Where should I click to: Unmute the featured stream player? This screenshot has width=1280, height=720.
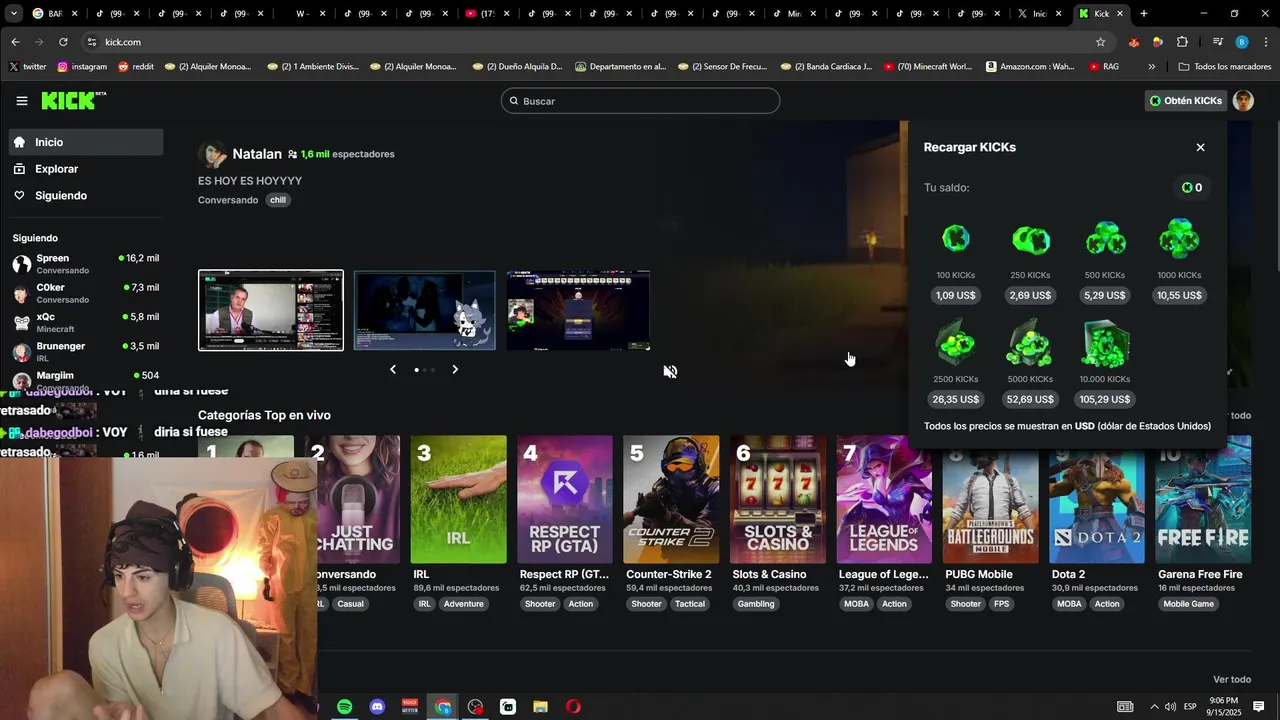point(670,371)
